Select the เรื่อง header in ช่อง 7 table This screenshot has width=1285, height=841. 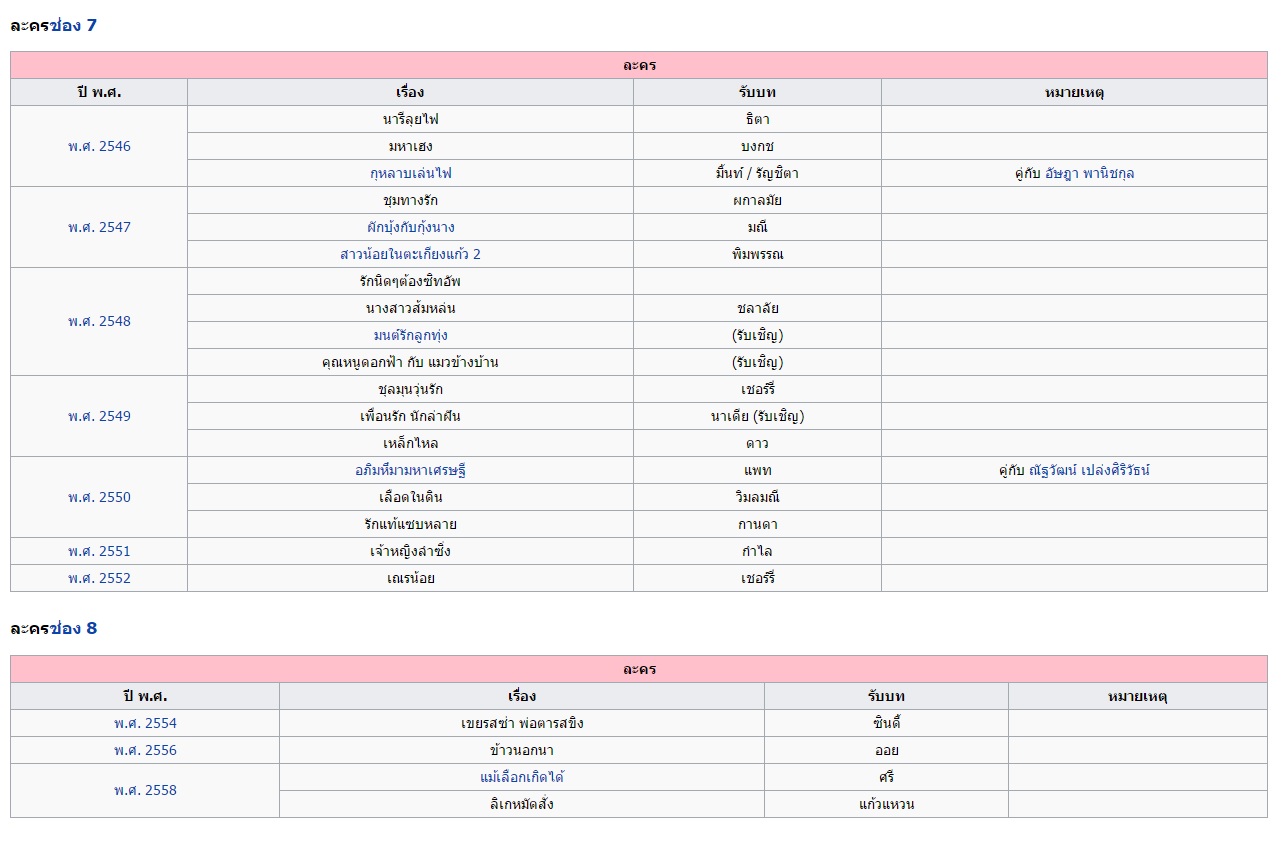tap(410, 92)
